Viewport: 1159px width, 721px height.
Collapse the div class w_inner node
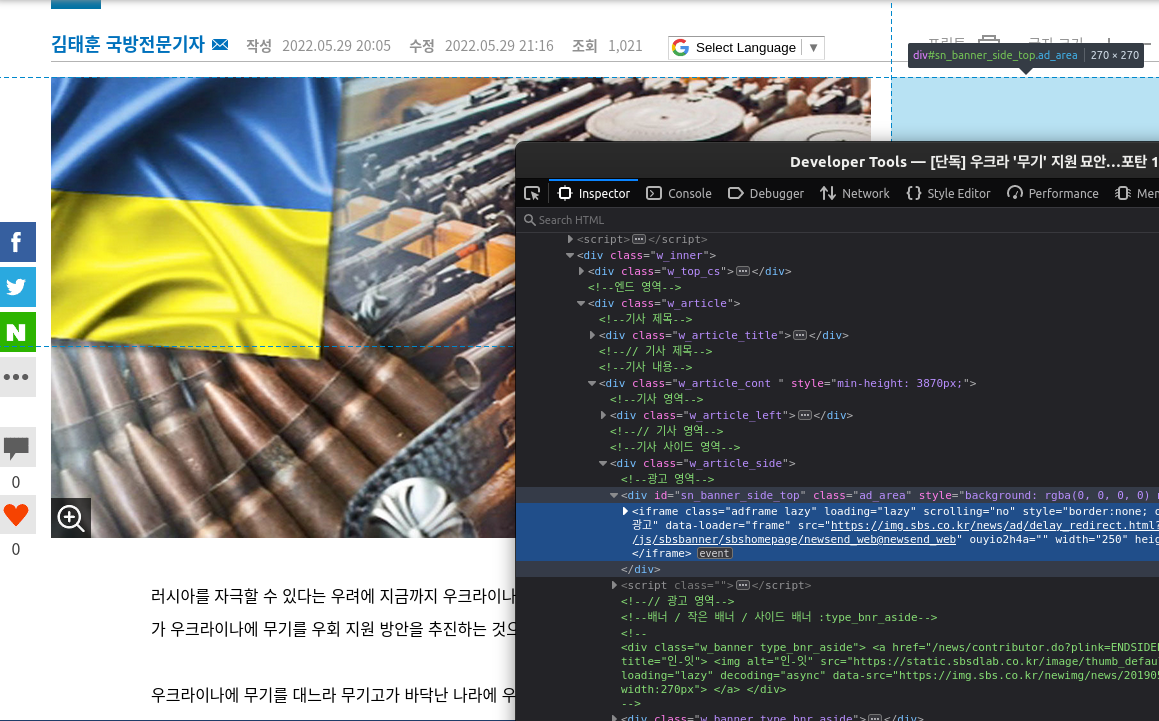(x=570, y=255)
